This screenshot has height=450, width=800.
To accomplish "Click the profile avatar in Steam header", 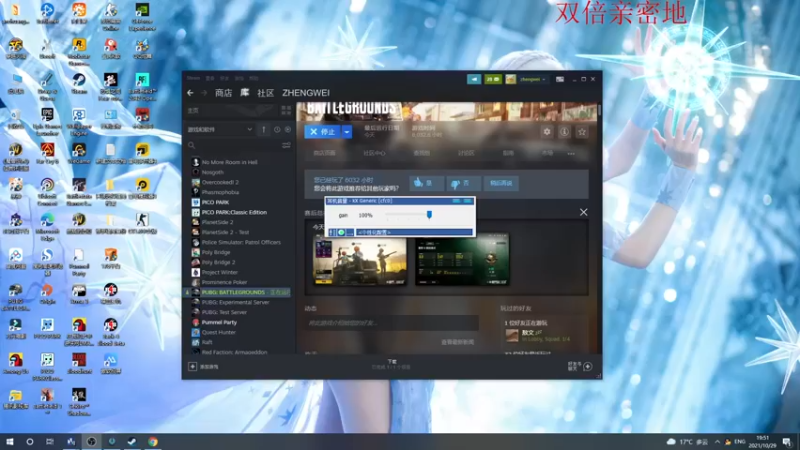I will (x=510, y=79).
